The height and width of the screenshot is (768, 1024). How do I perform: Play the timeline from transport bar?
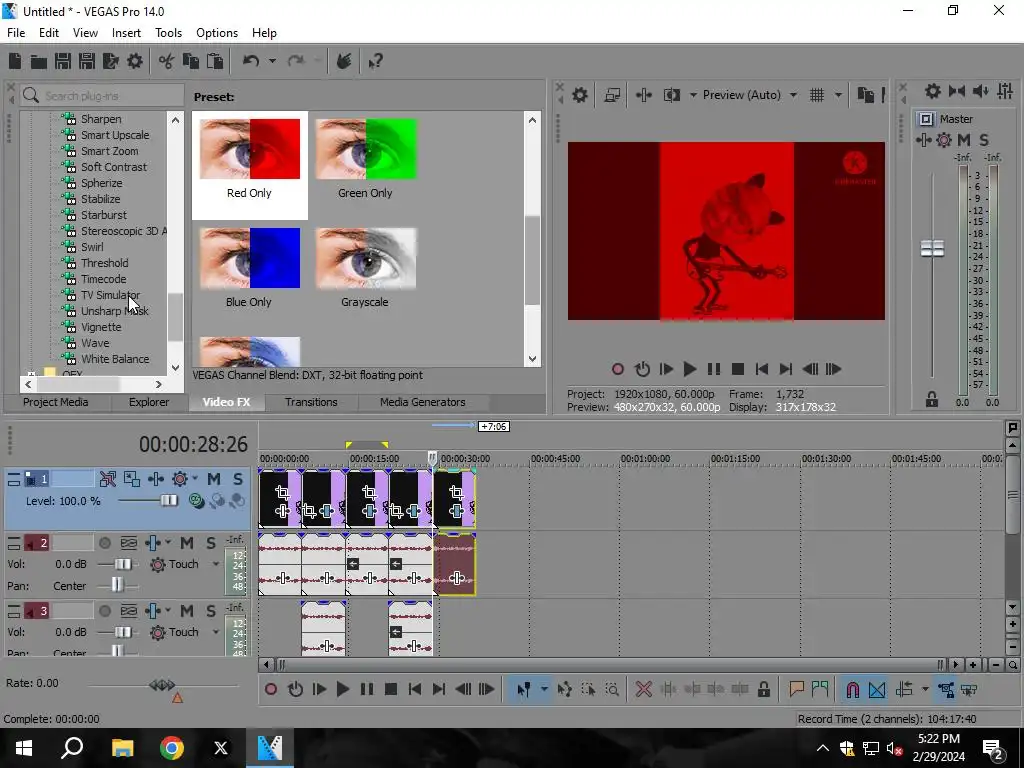(x=342, y=689)
